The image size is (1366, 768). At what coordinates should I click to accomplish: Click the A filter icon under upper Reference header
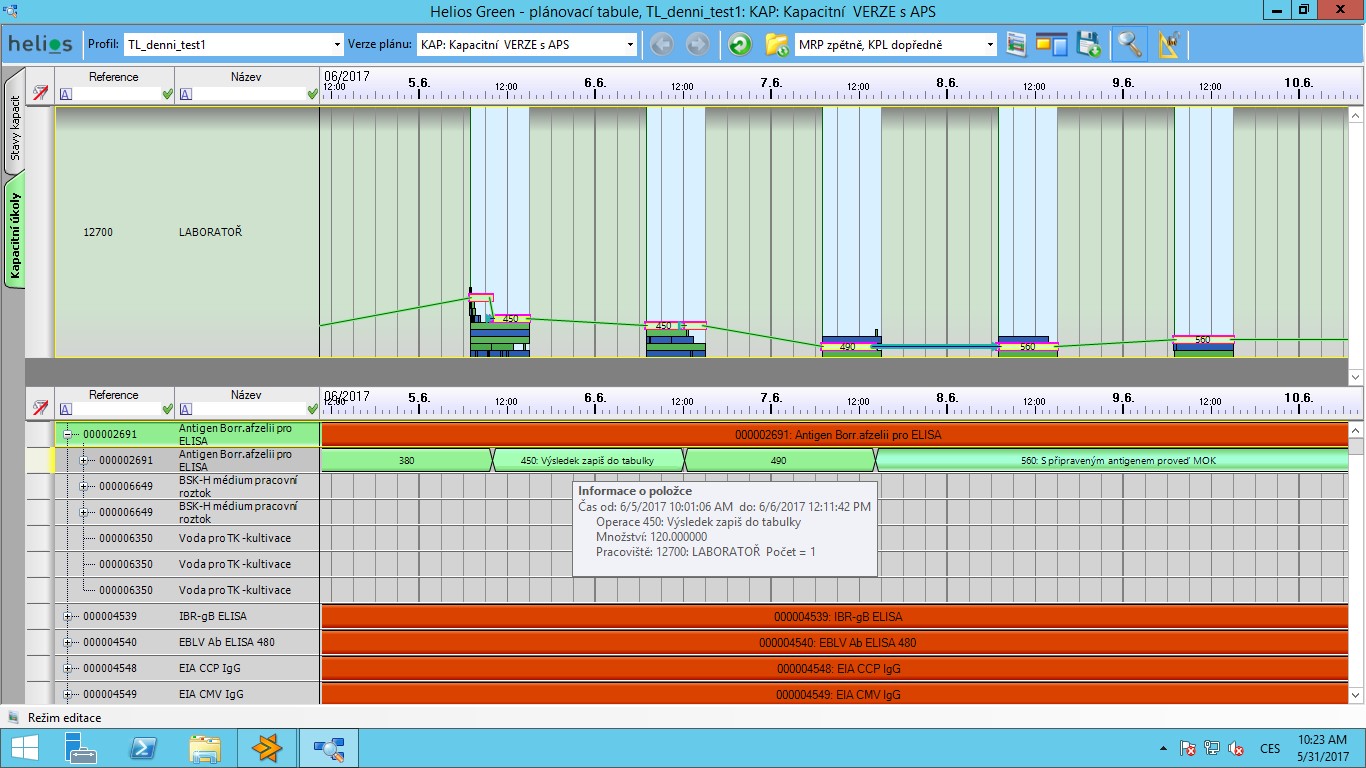pos(66,94)
